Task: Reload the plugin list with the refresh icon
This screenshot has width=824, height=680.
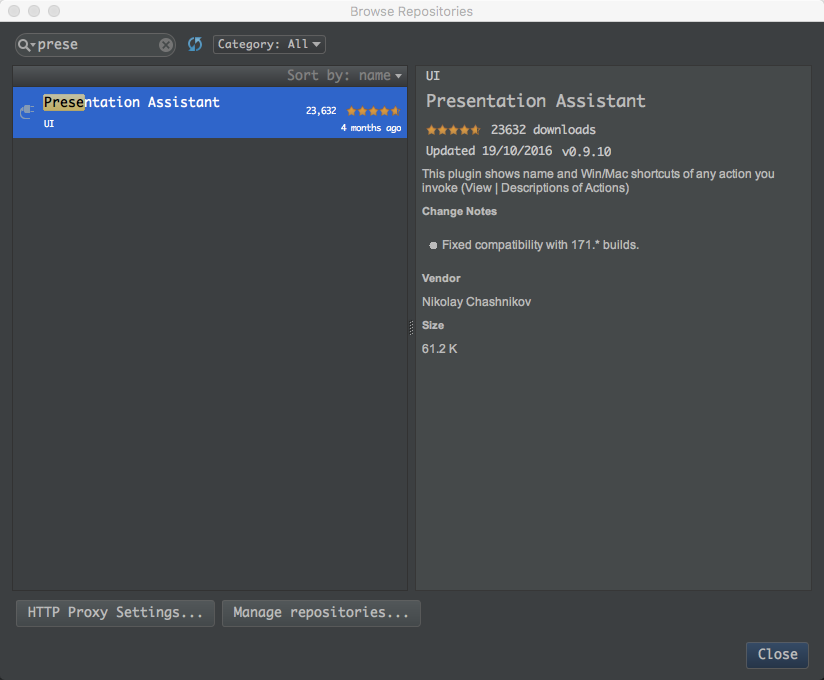Action: point(195,45)
